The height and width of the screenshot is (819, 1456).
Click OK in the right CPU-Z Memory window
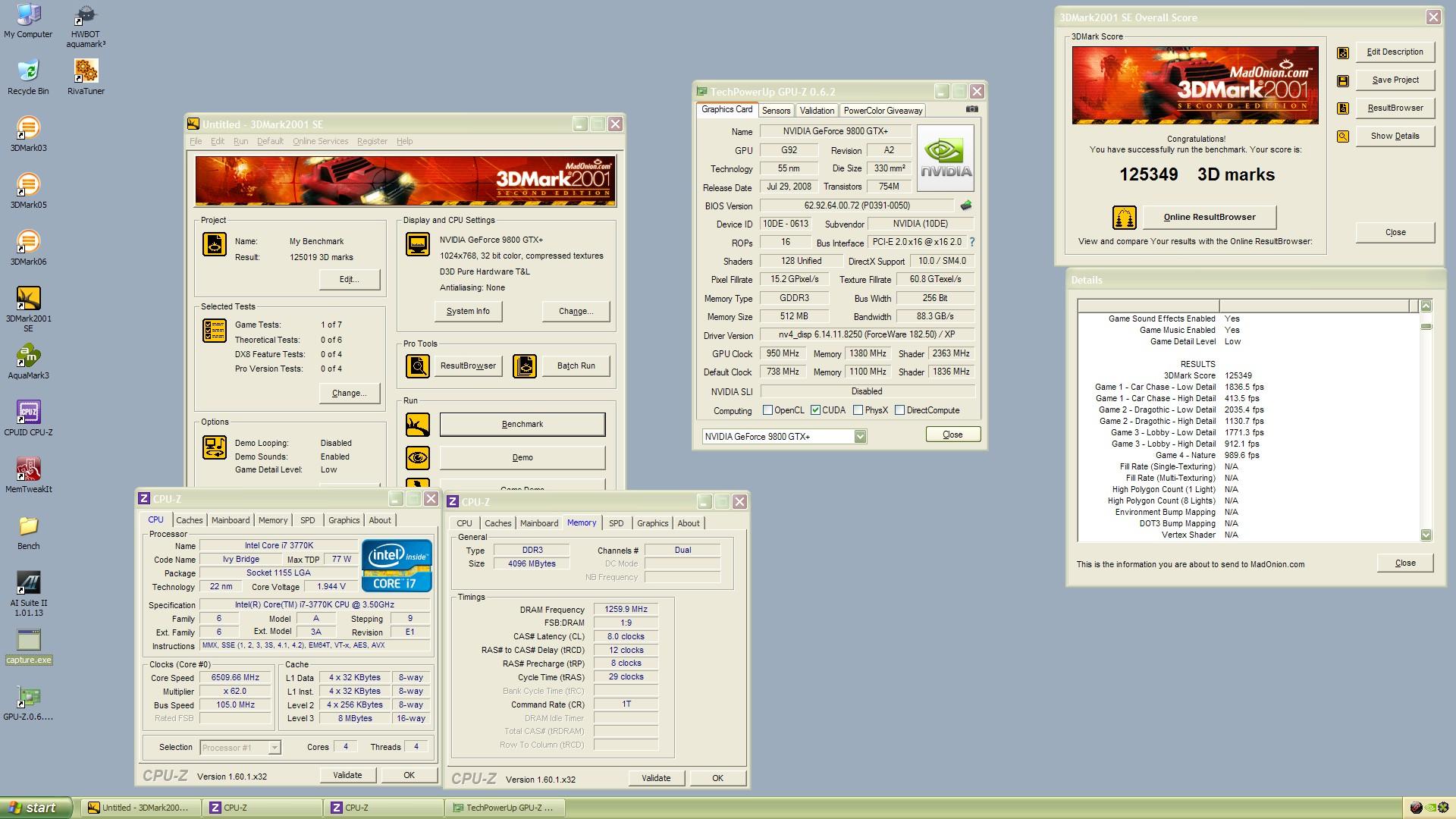717,778
